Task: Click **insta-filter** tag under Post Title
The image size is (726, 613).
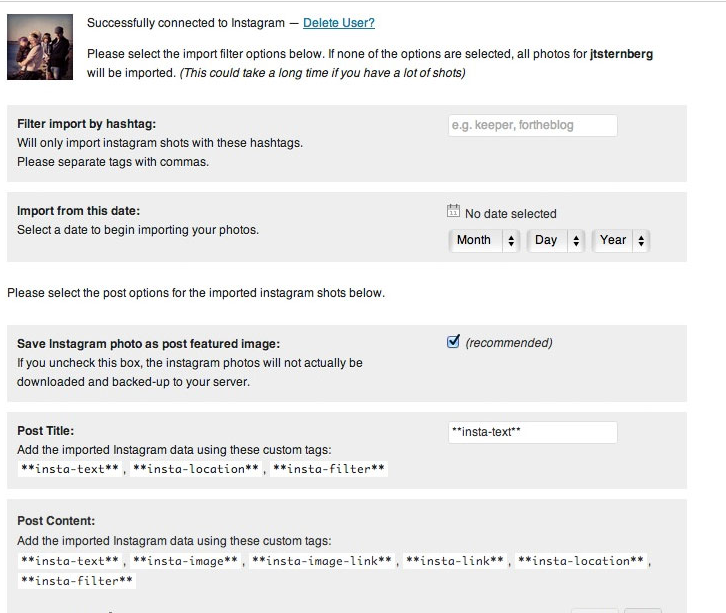Action: [329, 469]
